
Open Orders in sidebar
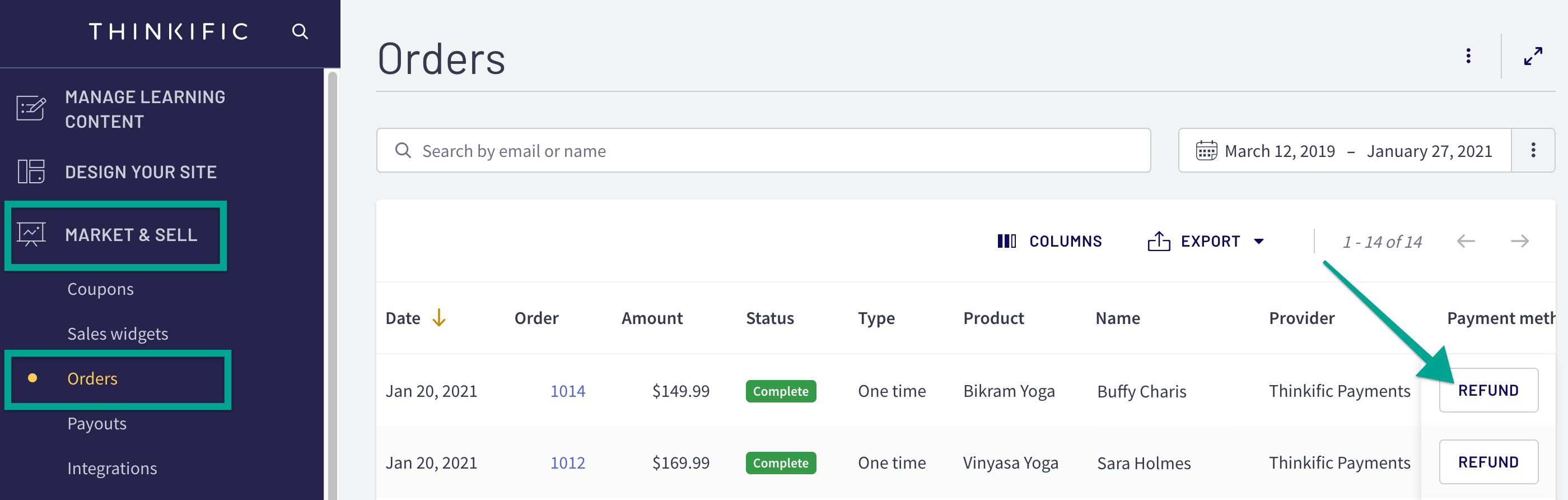pyautogui.click(x=92, y=379)
